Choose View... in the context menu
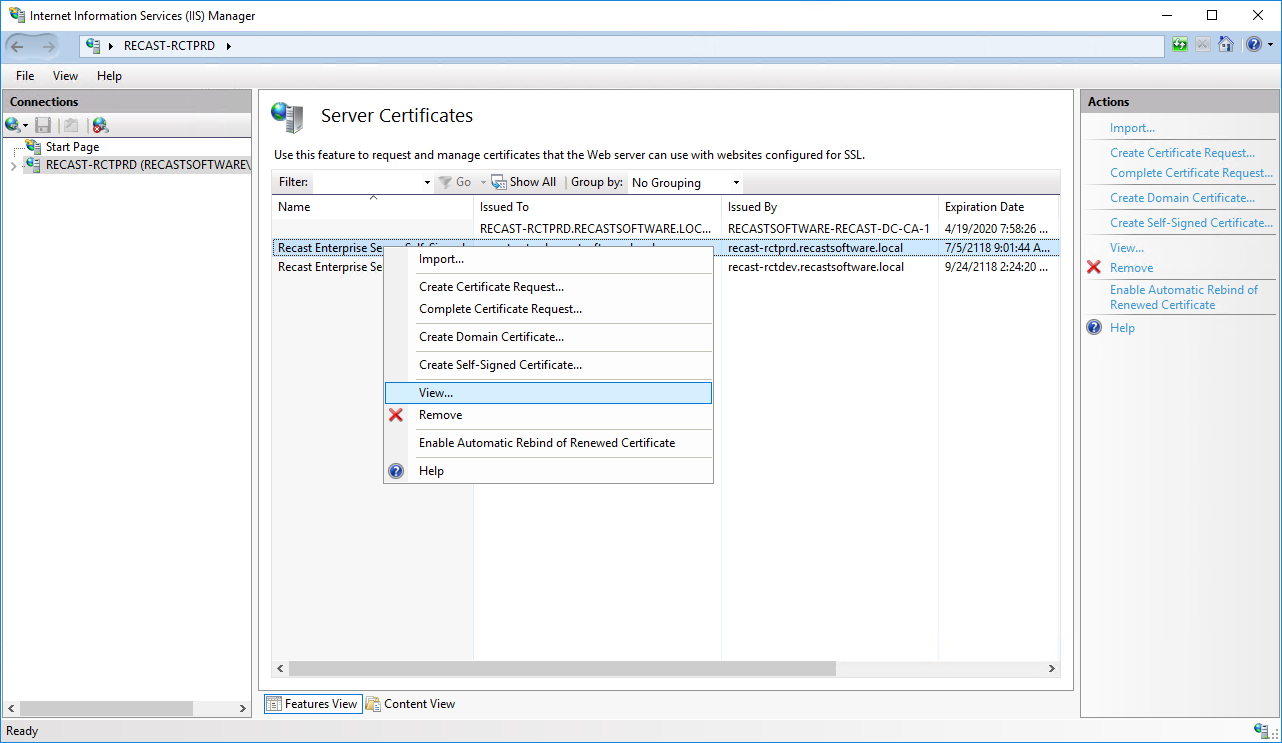Viewport: 1282px width, 743px height. tap(548, 393)
